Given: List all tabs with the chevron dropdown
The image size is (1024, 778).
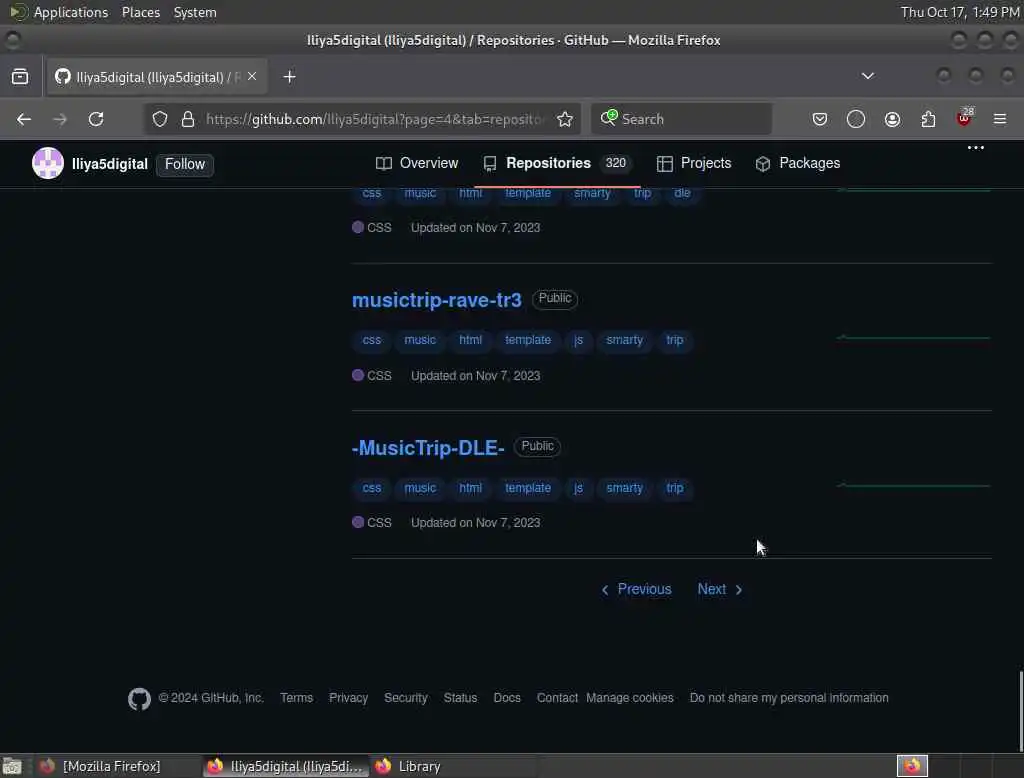Looking at the screenshot, I should 867,76.
